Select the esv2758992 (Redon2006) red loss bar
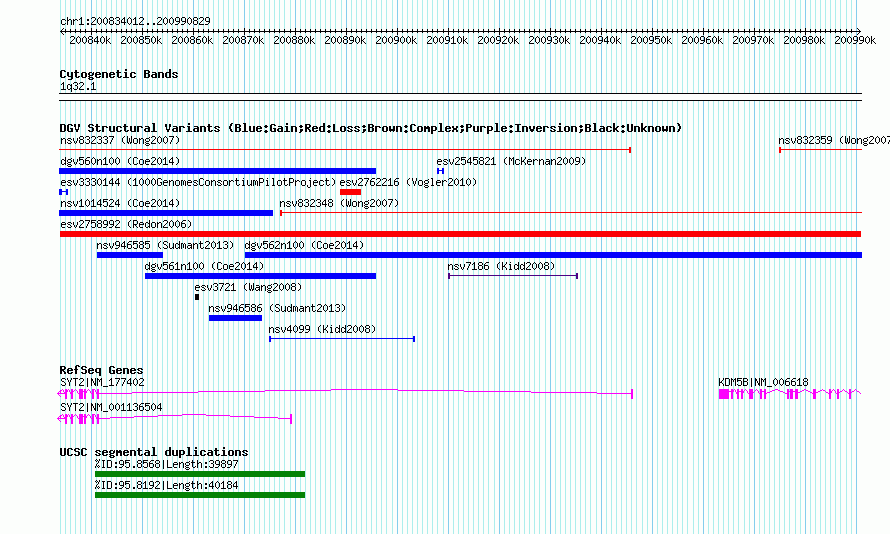890x534 pixels. pos(460,234)
